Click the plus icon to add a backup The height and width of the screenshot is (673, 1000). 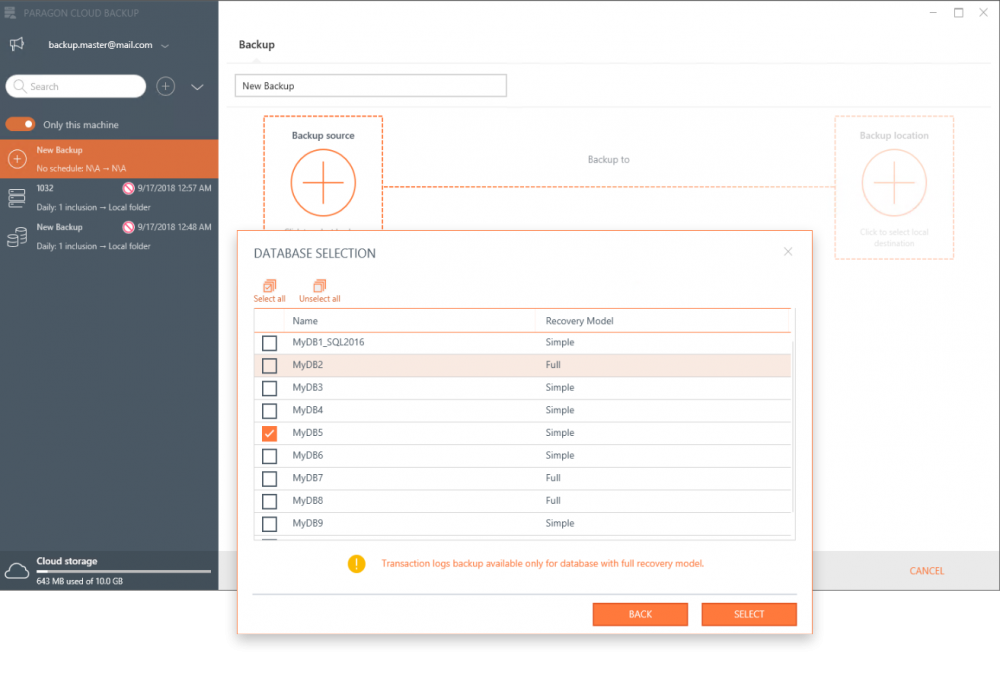[165, 86]
